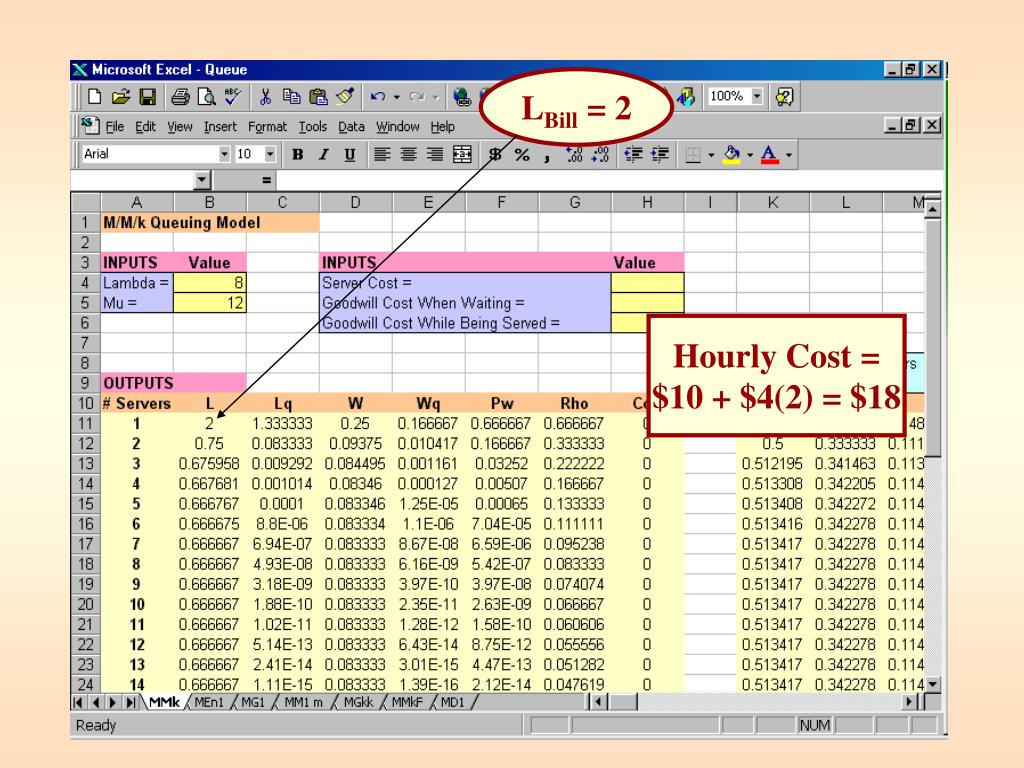Click the Paste clipboard icon
The height and width of the screenshot is (768, 1024).
point(318,97)
